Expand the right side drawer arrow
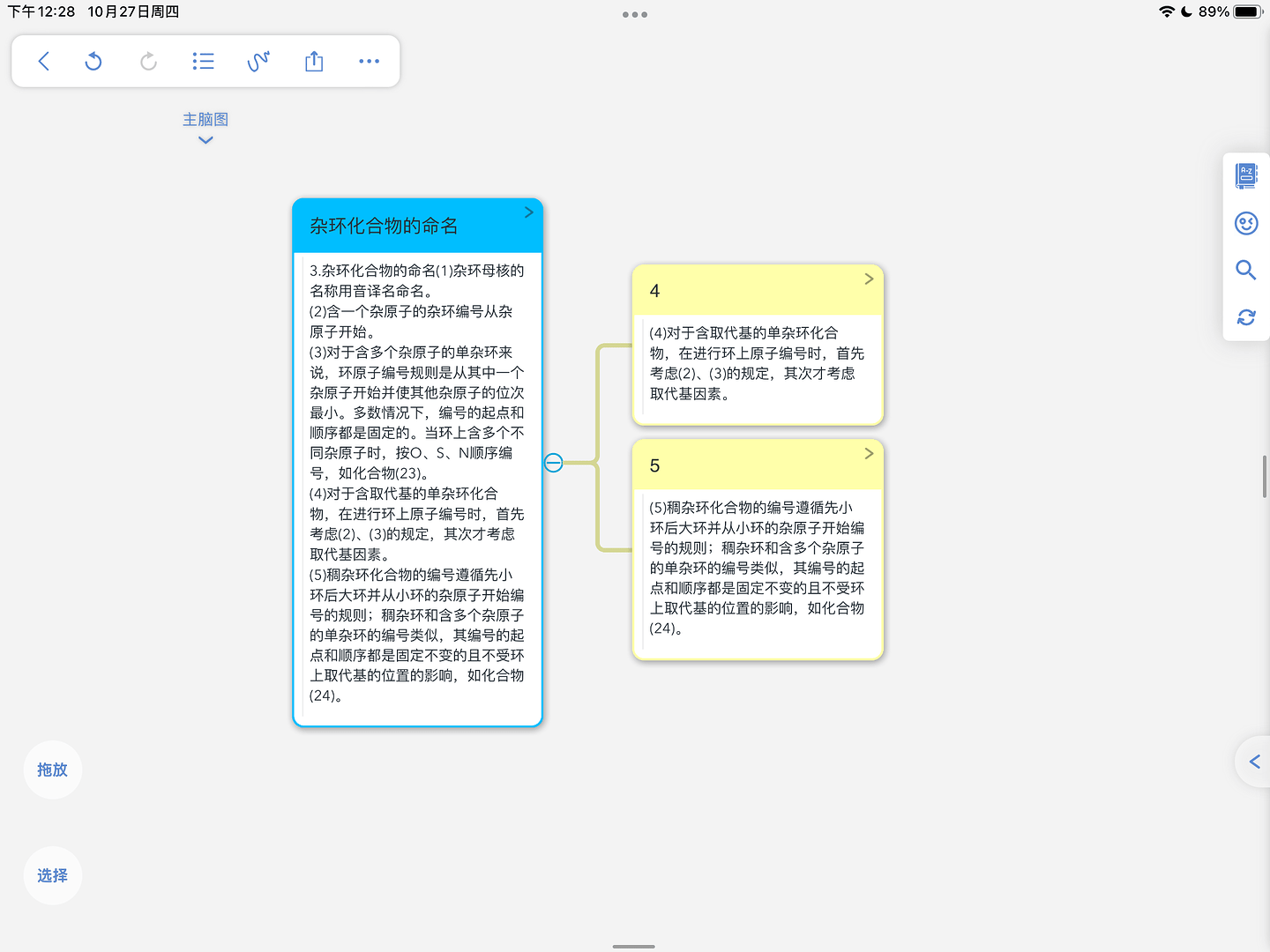This screenshot has height=952, width=1270. (1254, 762)
